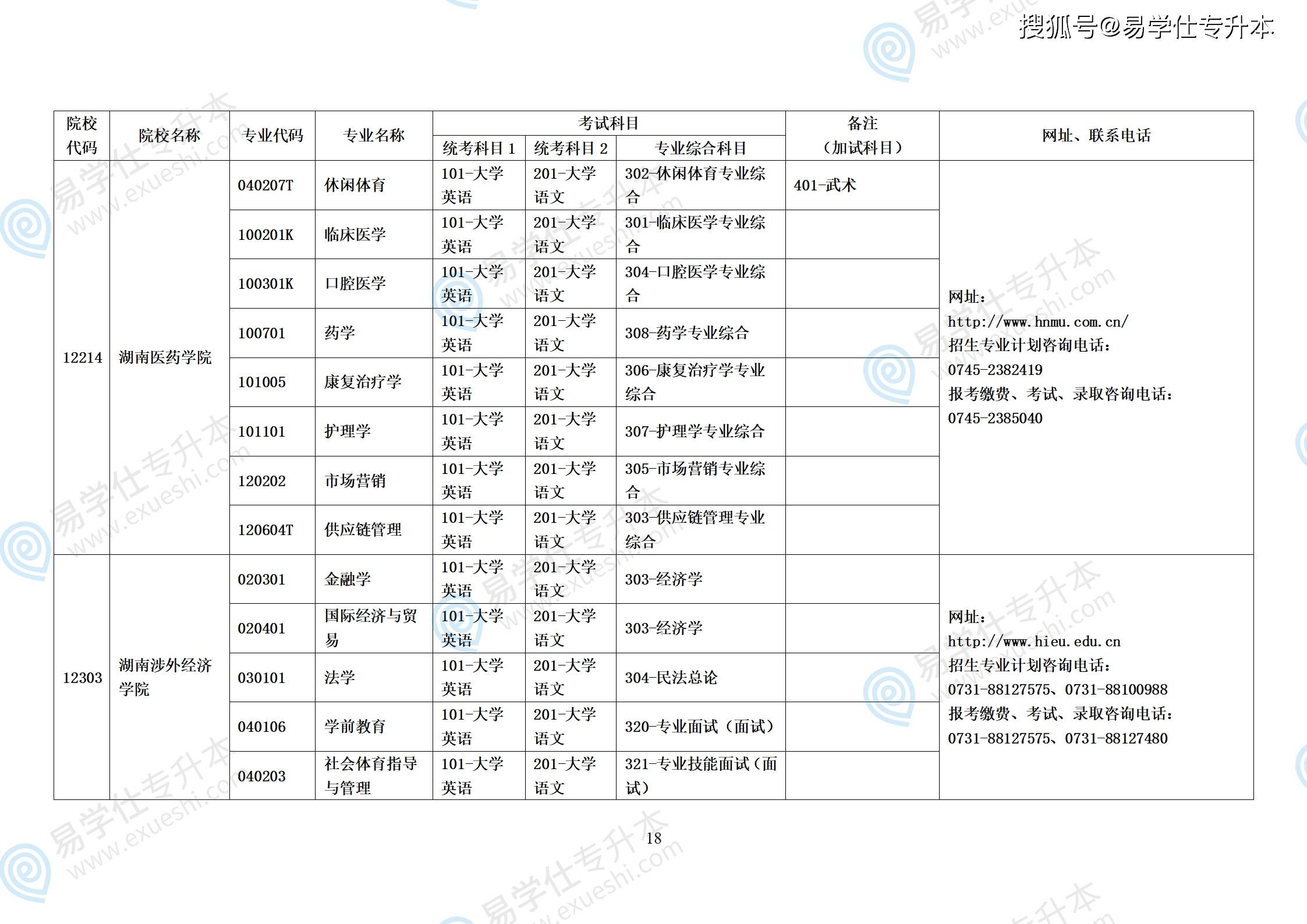Click the 专业名称 column header
The height and width of the screenshot is (924, 1307).
374,136
